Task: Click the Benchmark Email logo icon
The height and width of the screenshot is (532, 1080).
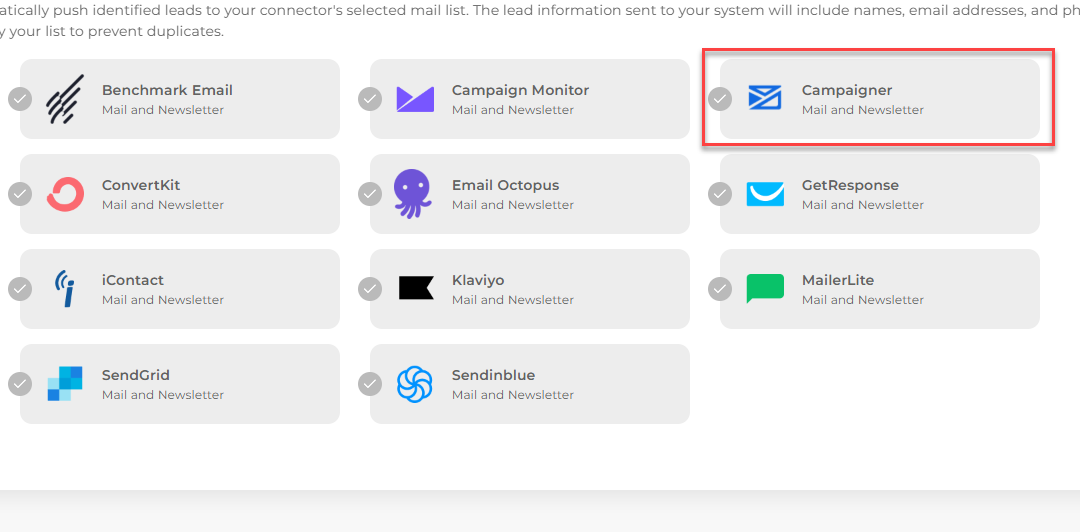Action: click(65, 99)
